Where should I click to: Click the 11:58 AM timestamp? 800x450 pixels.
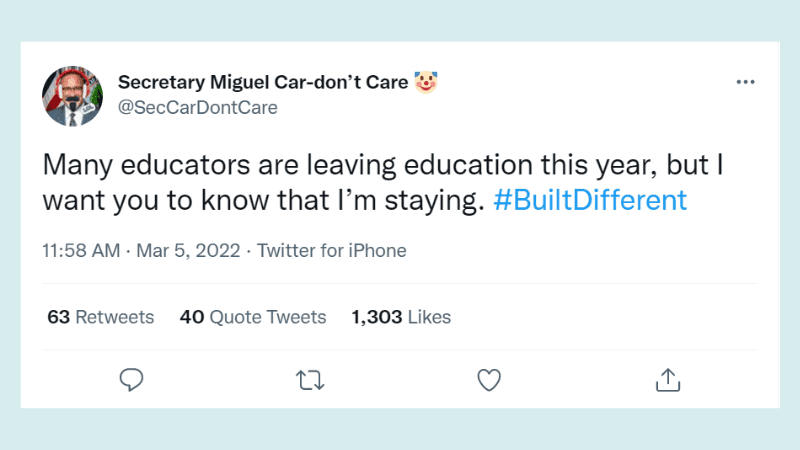[80, 250]
